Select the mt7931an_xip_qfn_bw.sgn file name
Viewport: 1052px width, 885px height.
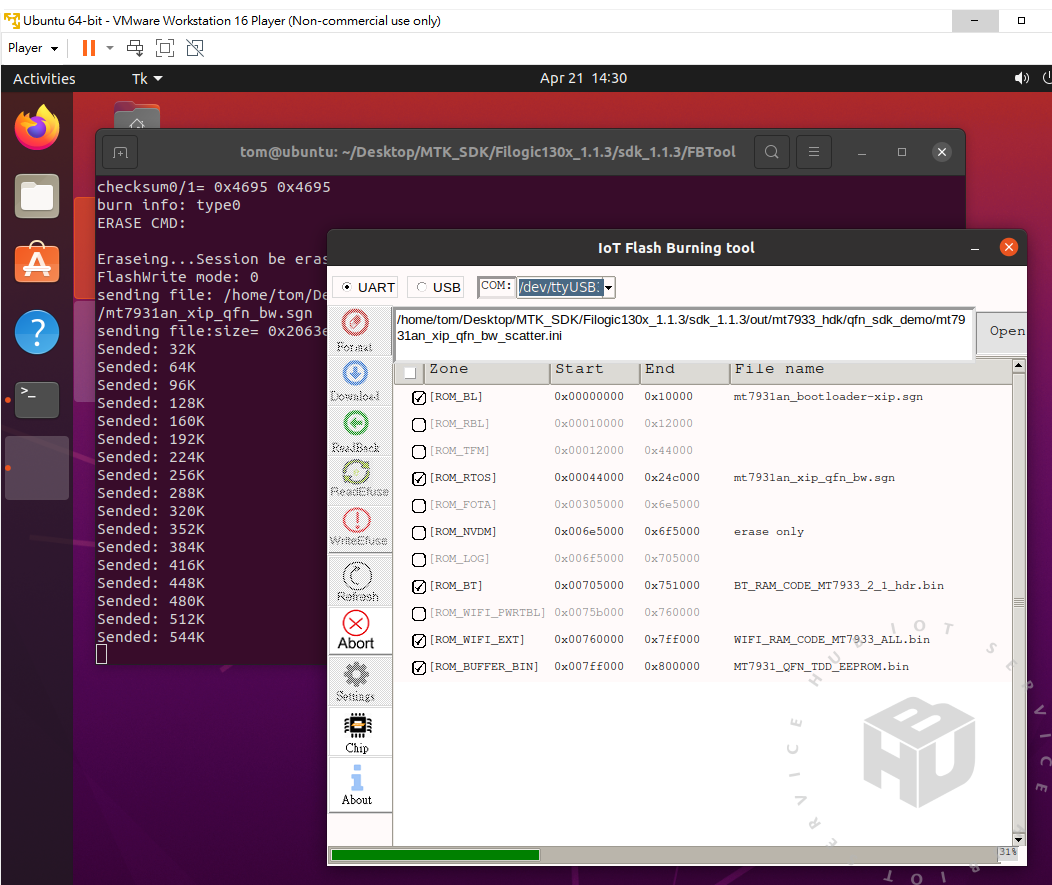point(814,478)
